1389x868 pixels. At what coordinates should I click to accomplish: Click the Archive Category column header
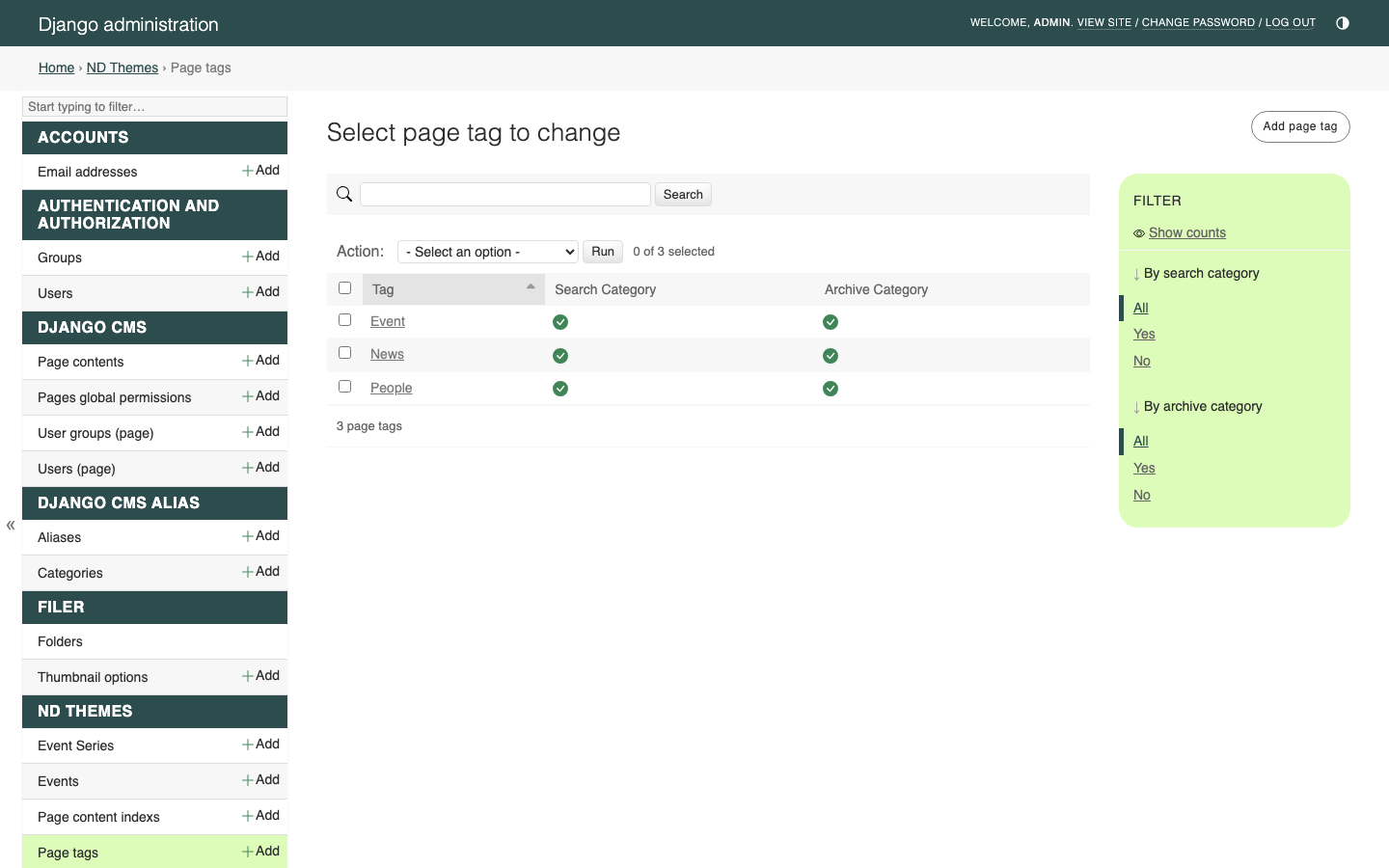click(x=876, y=289)
